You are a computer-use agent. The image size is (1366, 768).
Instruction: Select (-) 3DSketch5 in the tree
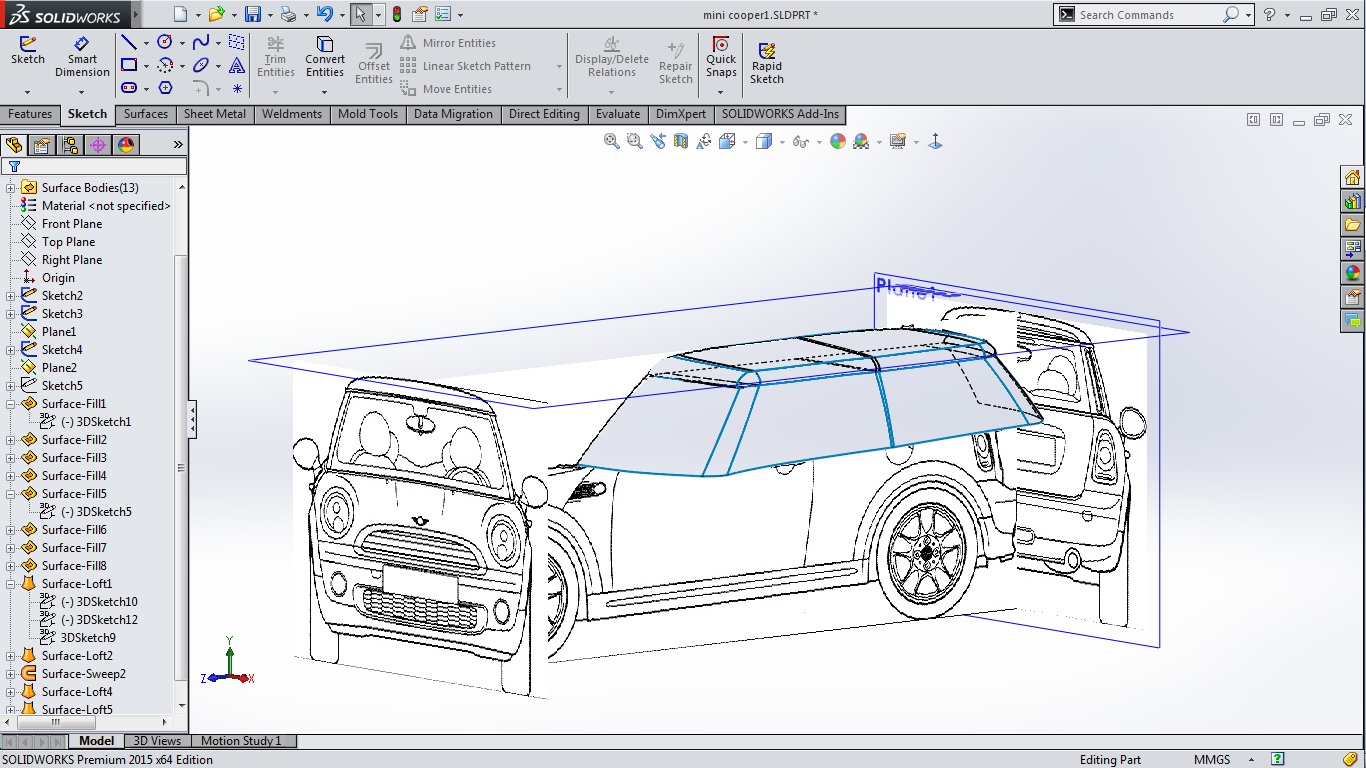[x=96, y=512]
